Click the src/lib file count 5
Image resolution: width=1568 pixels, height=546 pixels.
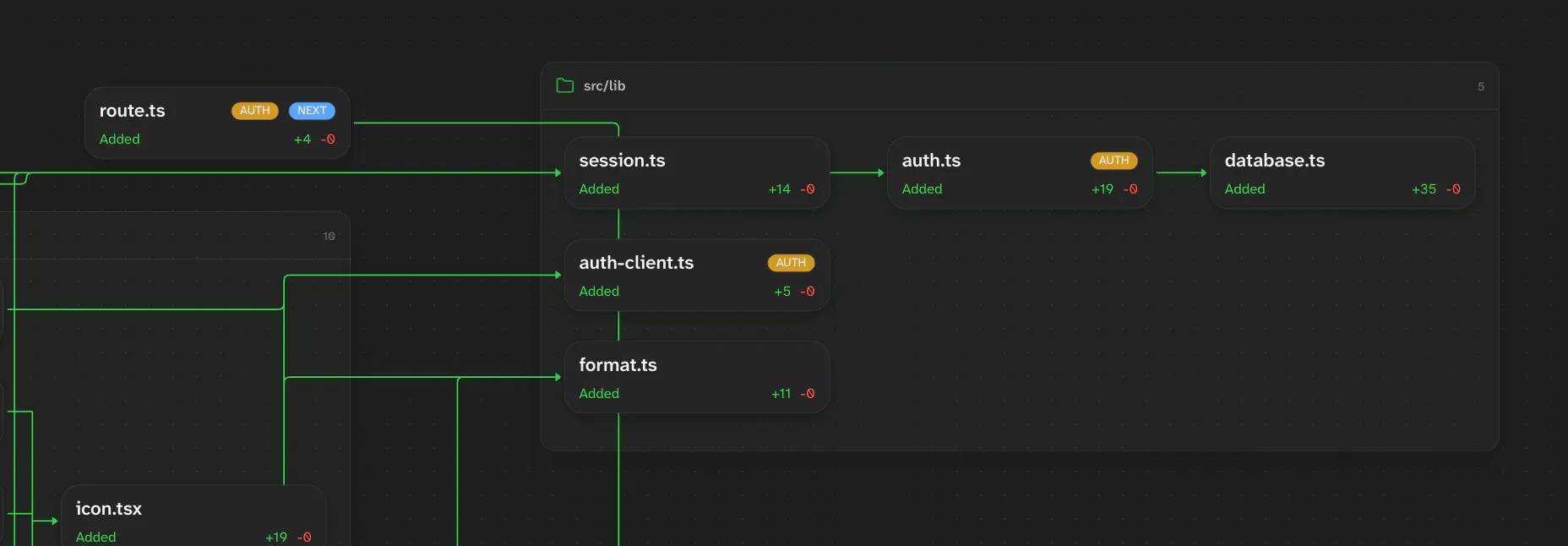tap(1480, 86)
